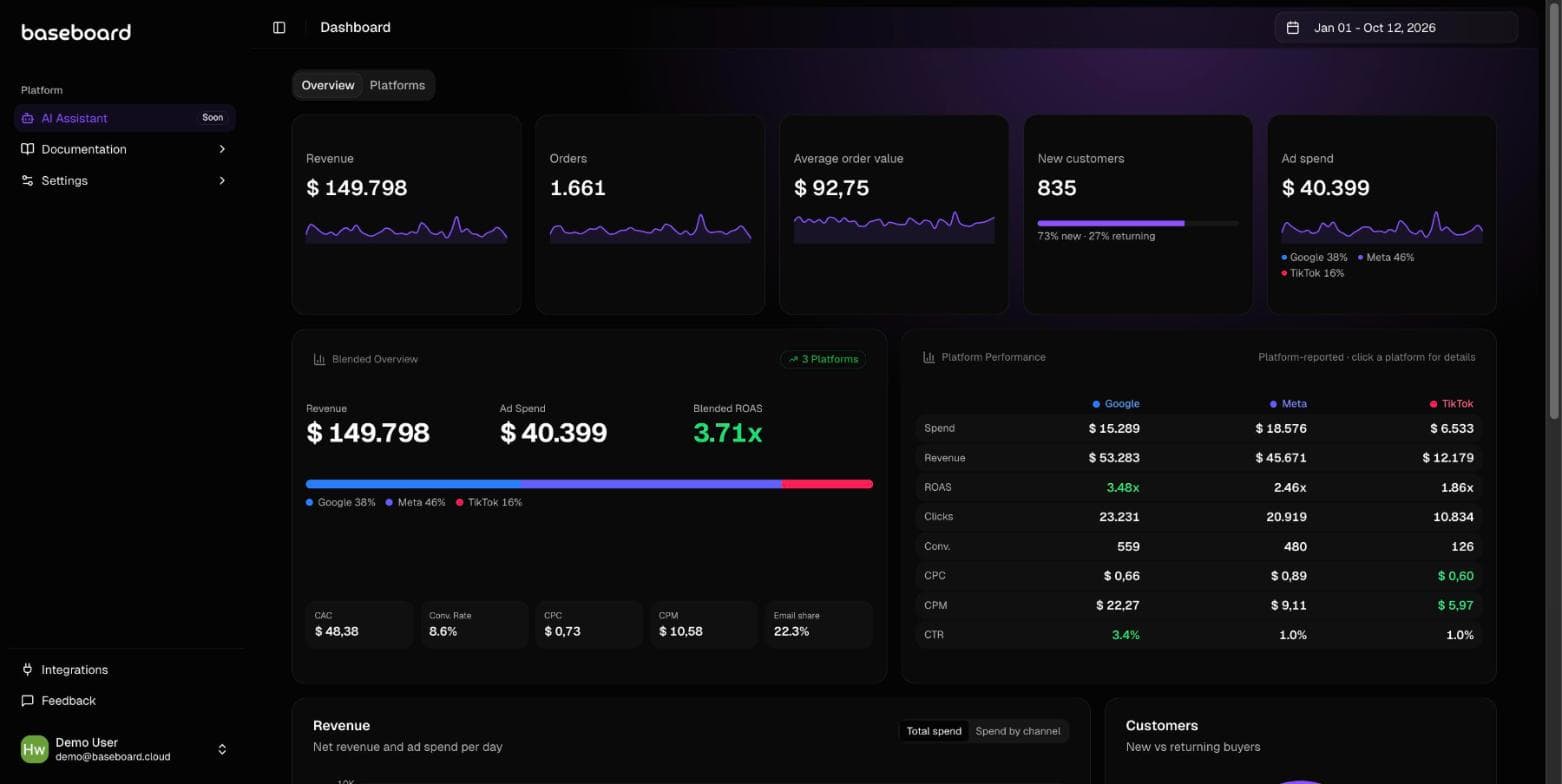
Task: Open Meta platform details column header
Action: point(1288,404)
